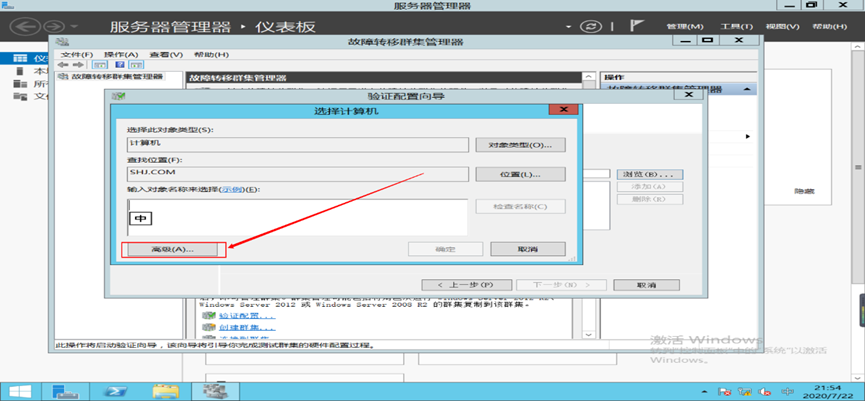Click the 隐藏 hide link in Server Manager
865x401 pixels.
coord(805,191)
